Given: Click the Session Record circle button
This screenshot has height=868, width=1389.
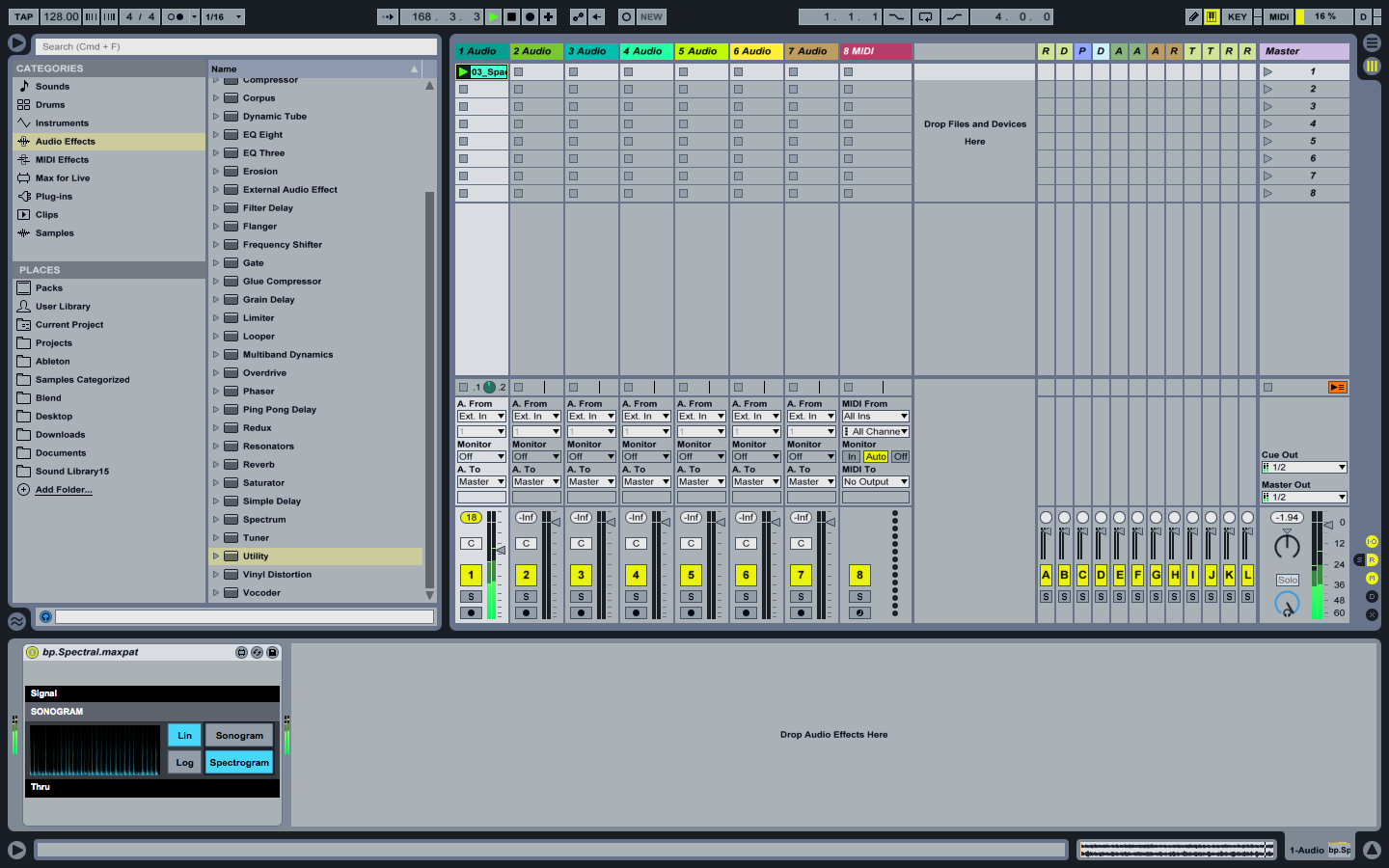Looking at the screenshot, I should click(x=626, y=16).
